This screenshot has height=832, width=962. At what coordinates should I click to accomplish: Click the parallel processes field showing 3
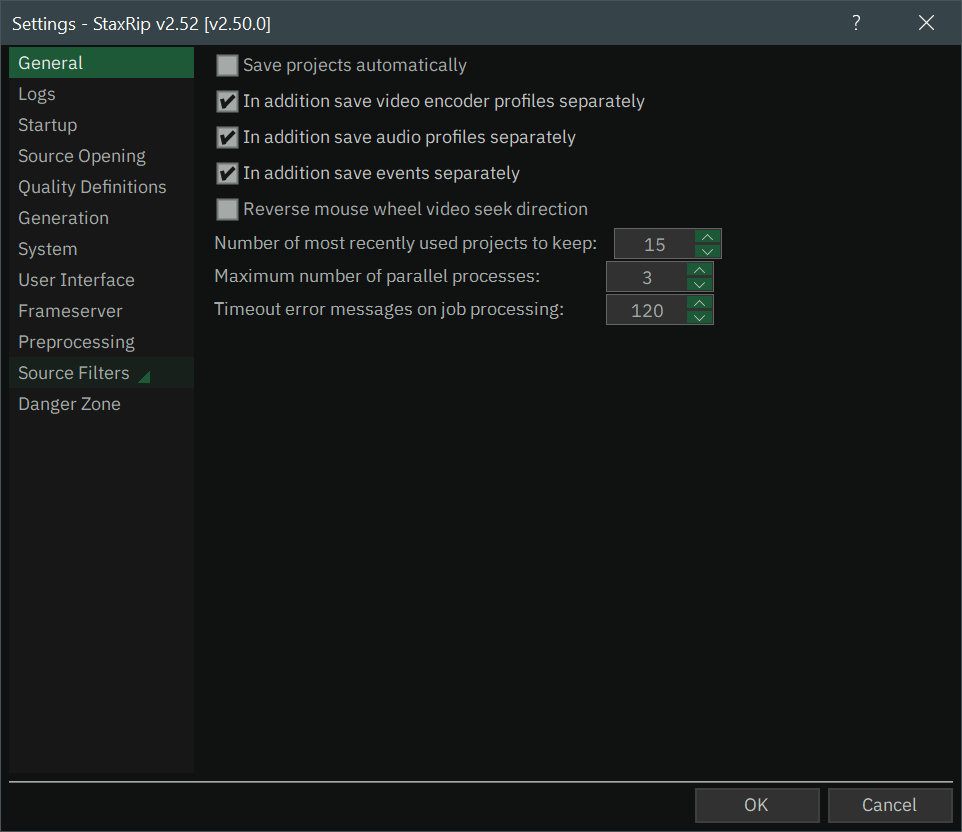pyautogui.click(x=647, y=277)
